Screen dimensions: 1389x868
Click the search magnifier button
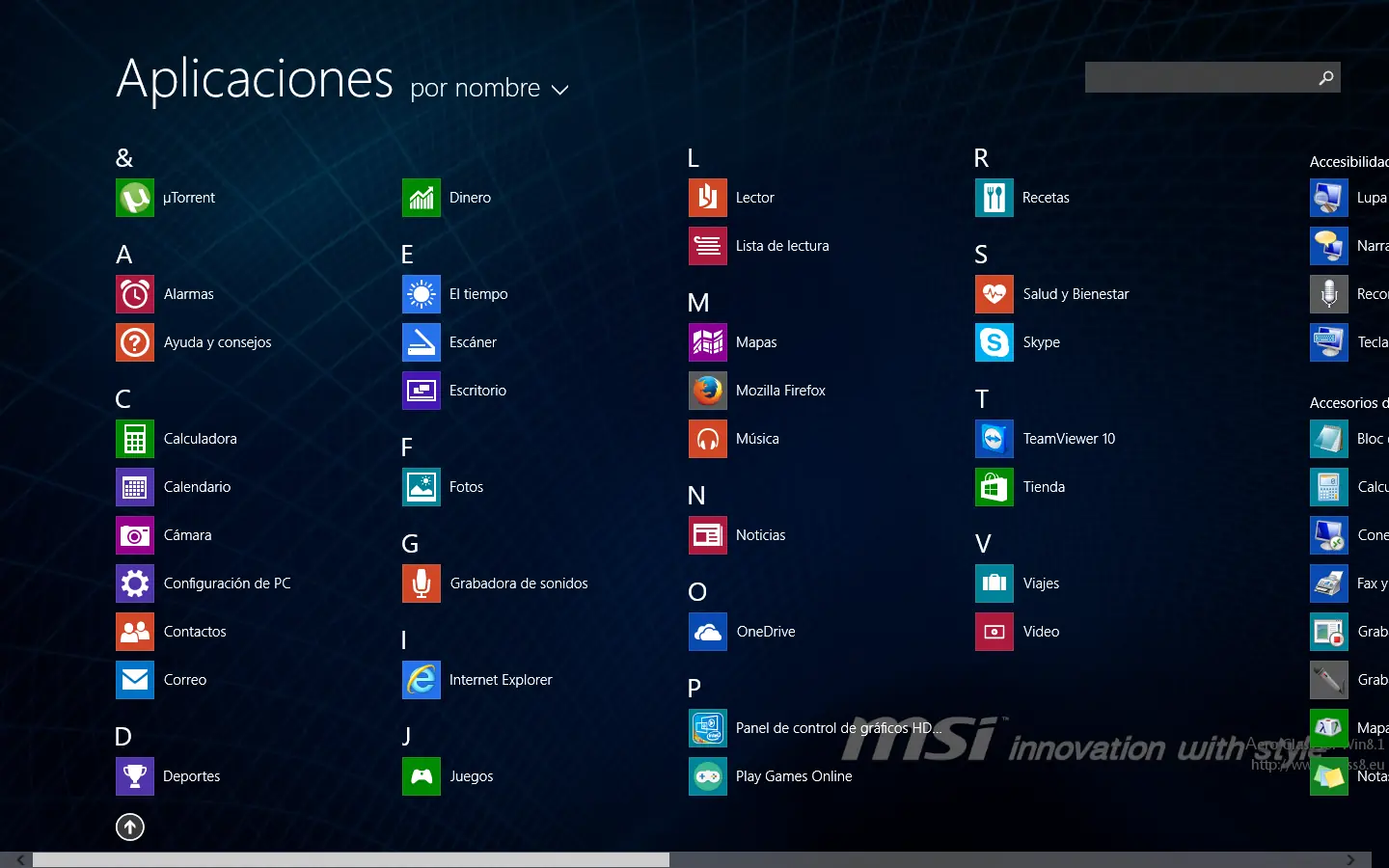pos(1326,77)
